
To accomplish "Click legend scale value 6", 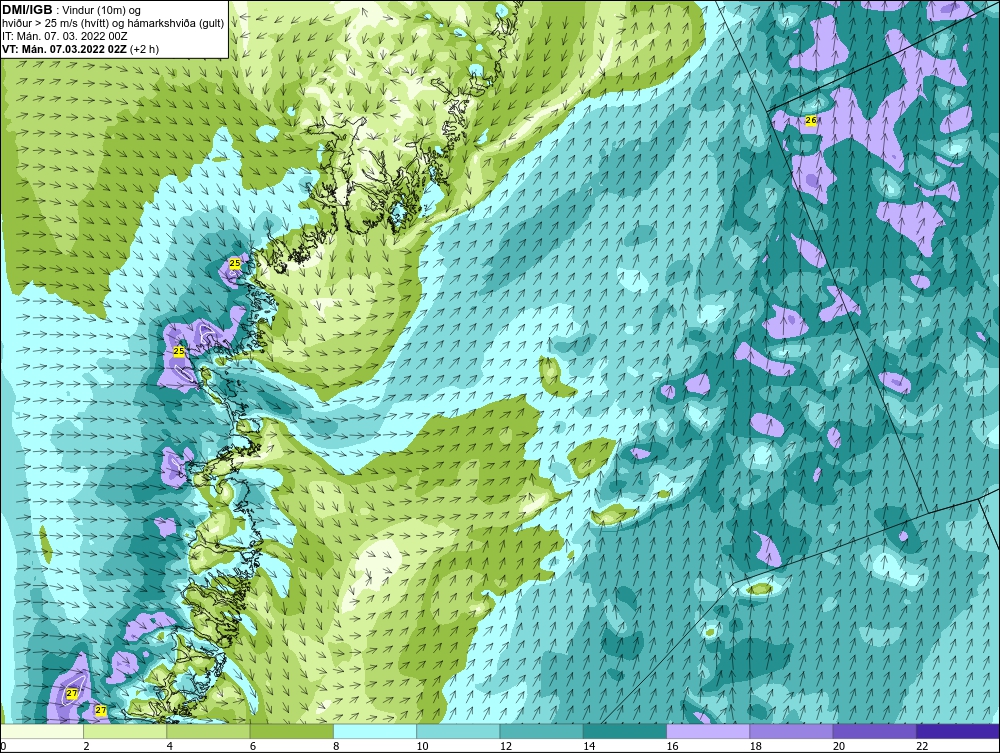I will pos(253,747).
